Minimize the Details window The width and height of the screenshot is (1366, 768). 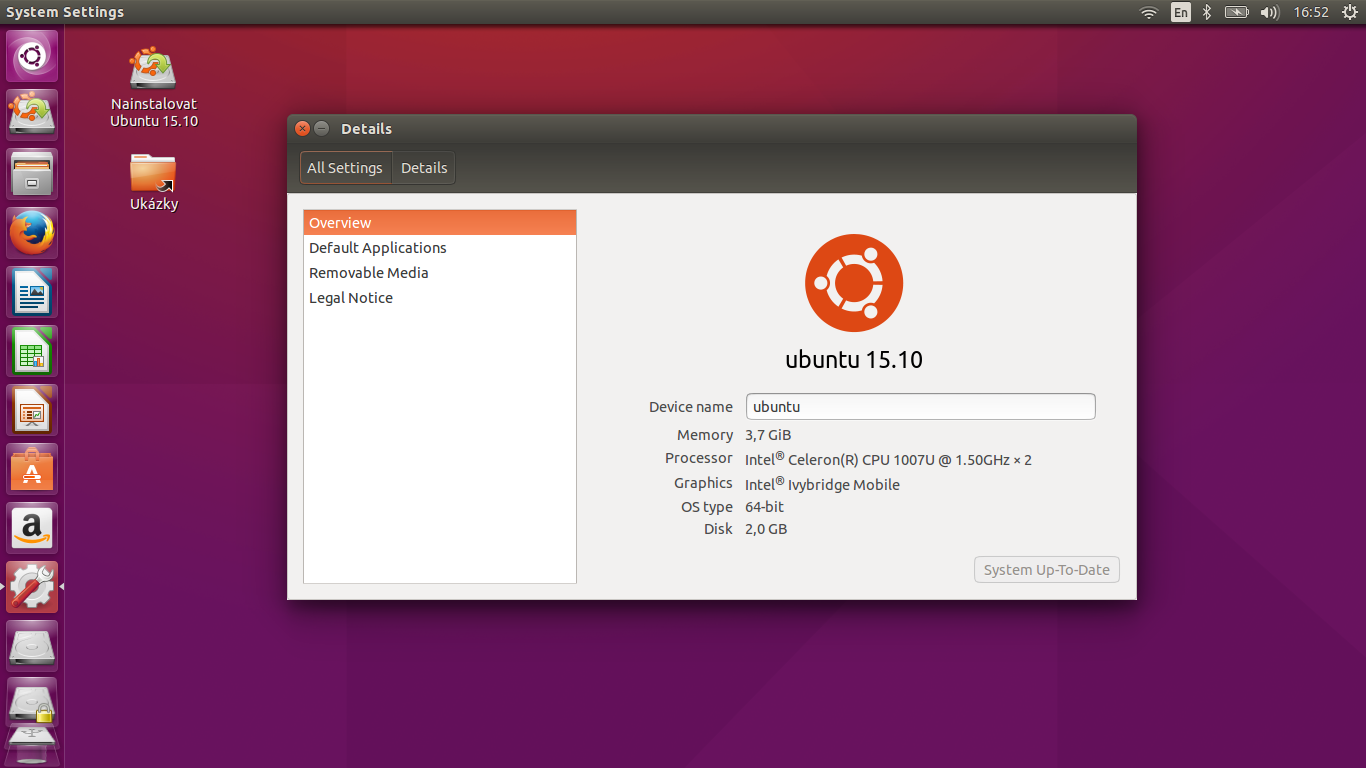(321, 129)
